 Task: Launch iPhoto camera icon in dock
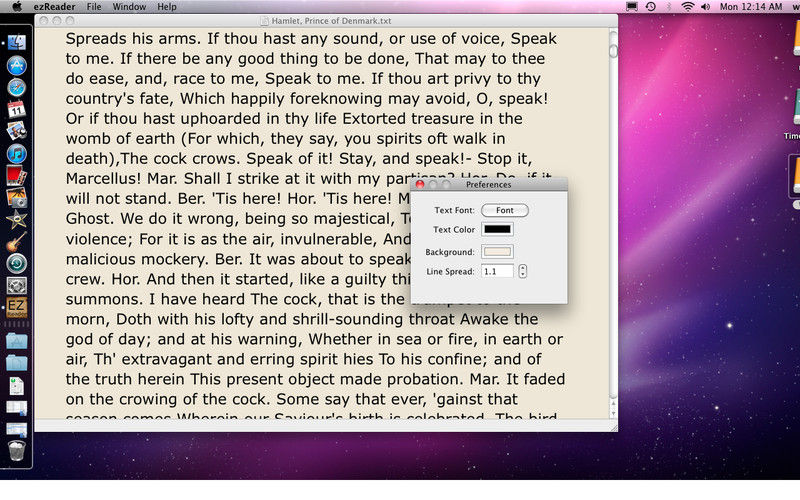point(16,197)
